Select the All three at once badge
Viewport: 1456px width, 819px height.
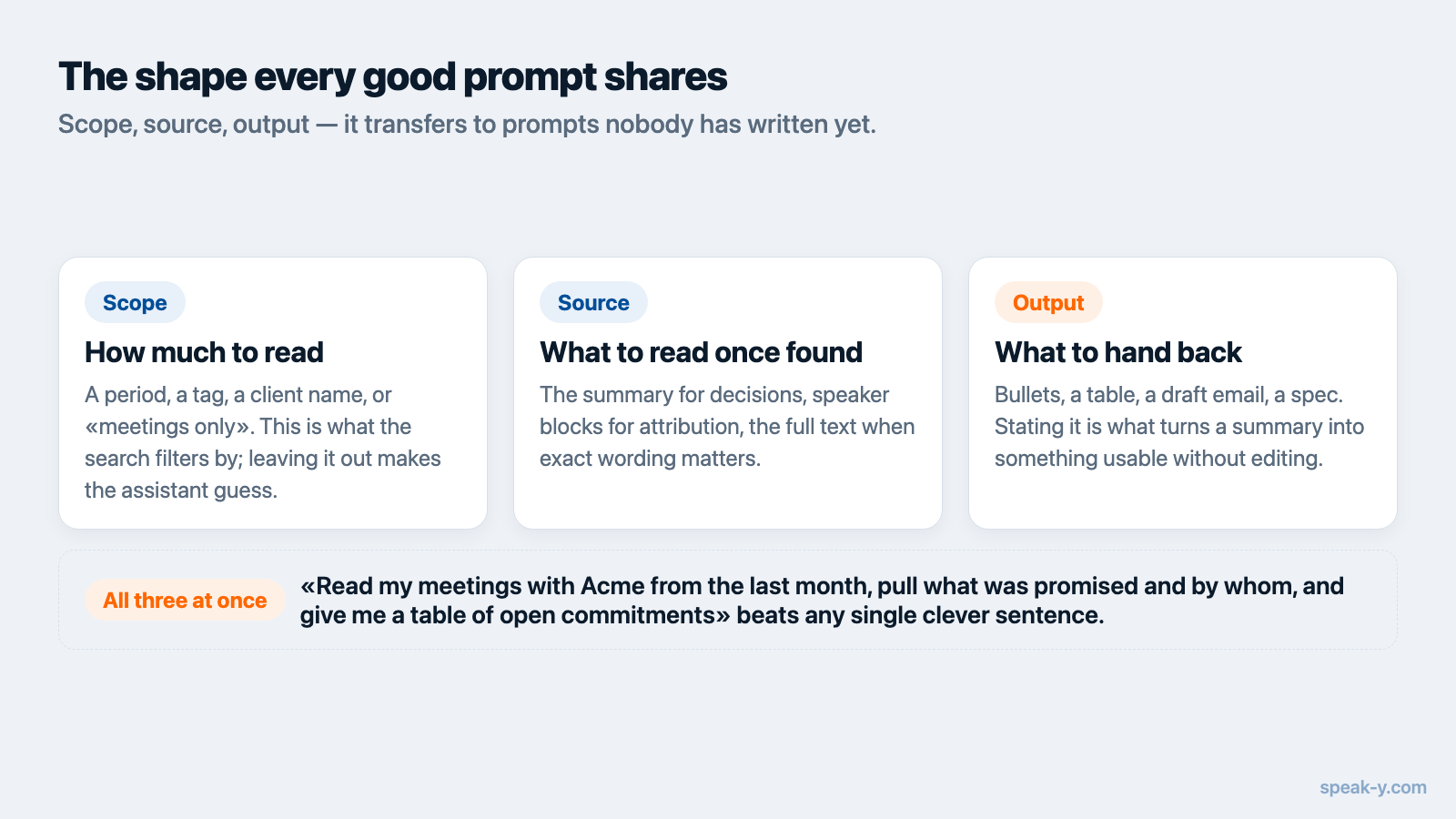tap(185, 600)
